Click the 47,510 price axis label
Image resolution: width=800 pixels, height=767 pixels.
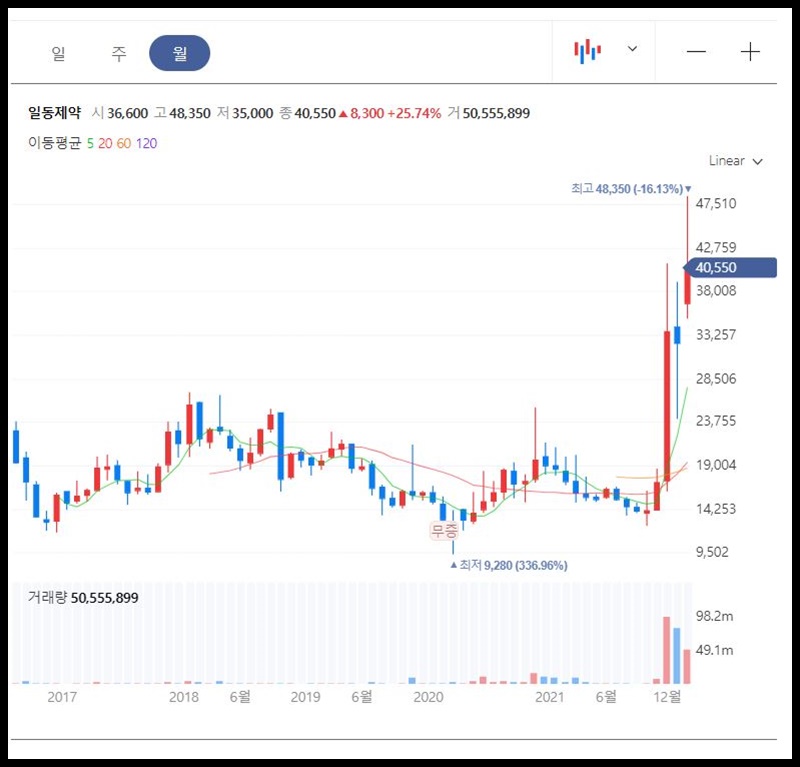(716, 204)
